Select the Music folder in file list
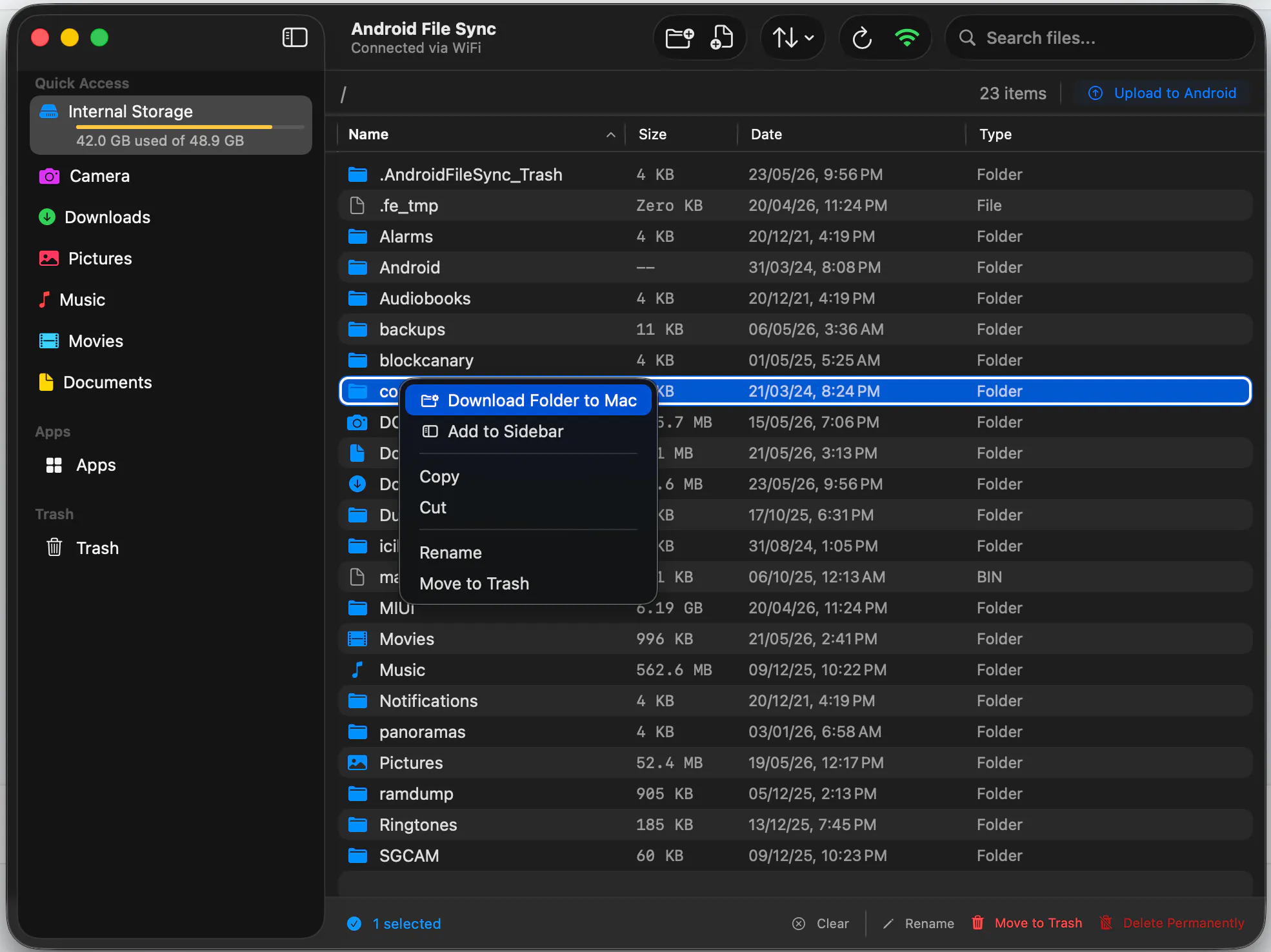The height and width of the screenshot is (952, 1271). (795, 670)
